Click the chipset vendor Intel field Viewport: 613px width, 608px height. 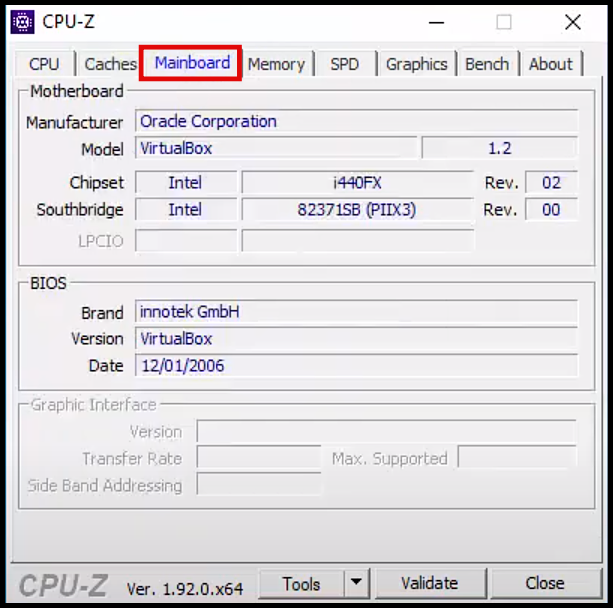[x=186, y=183]
